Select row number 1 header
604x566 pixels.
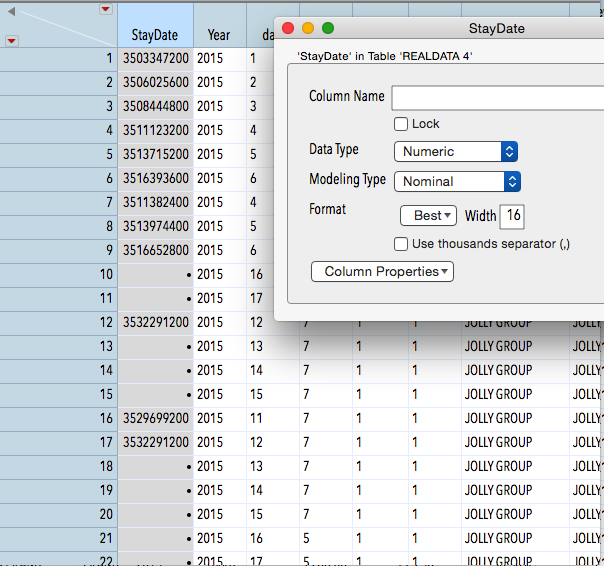(59, 59)
